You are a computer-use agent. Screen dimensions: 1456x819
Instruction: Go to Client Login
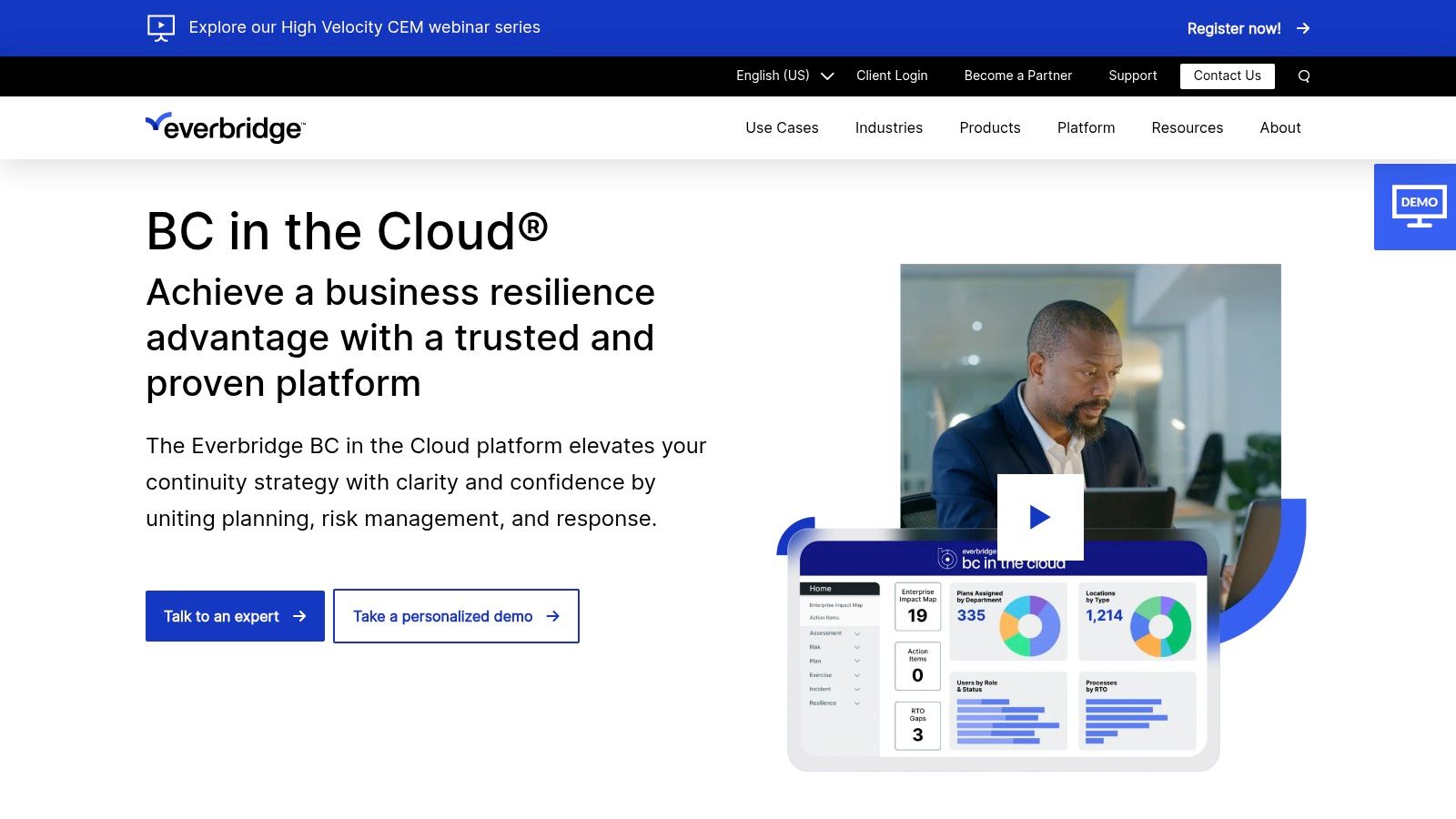[x=891, y=76]
